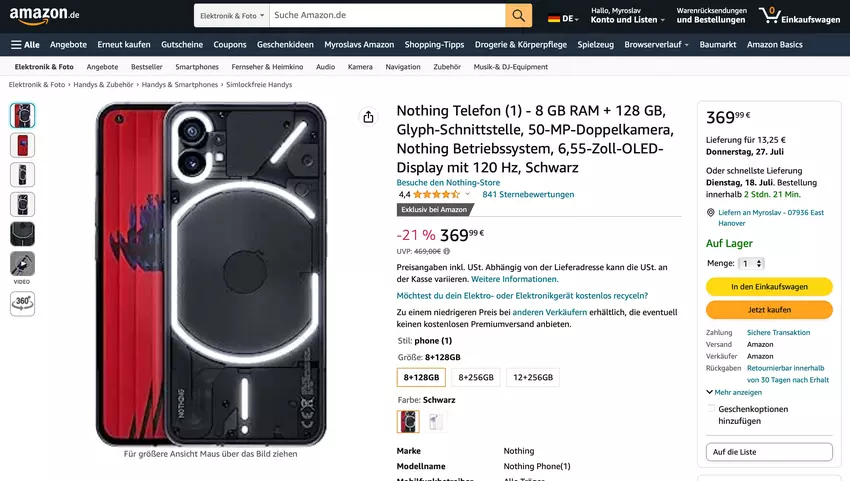The image size is (850, 481).
Task: Open the Einkaufswagen cart icon
Action: [x=798, y=16]
